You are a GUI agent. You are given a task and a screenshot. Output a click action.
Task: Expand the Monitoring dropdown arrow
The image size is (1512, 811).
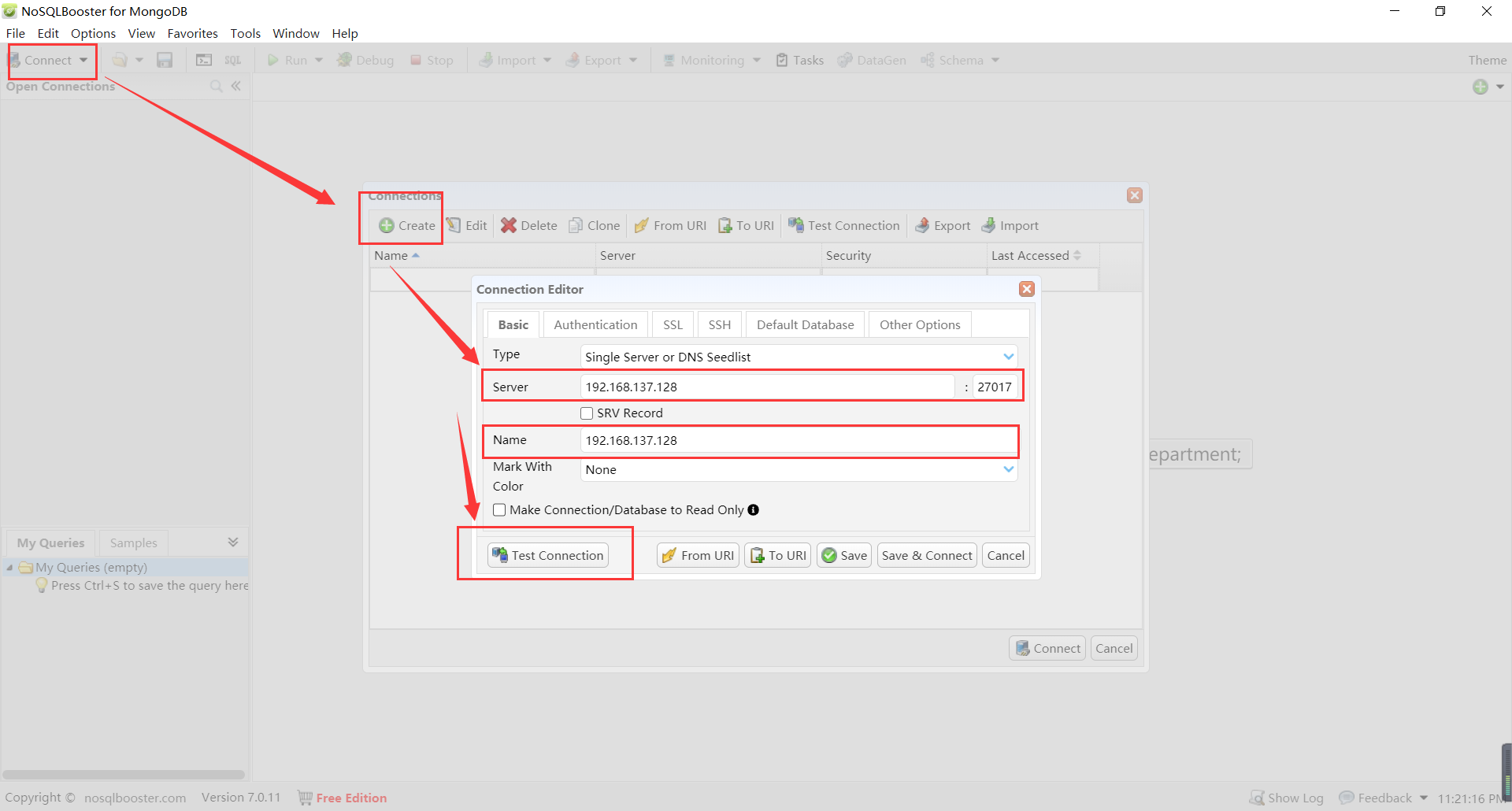[757, 60]
